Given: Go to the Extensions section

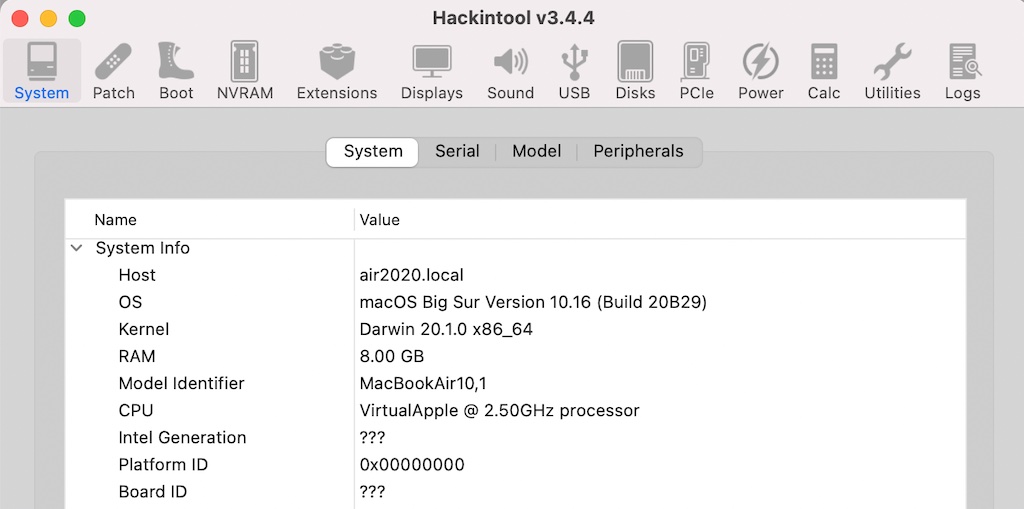Looking at the screenshot, I should 337,71.
